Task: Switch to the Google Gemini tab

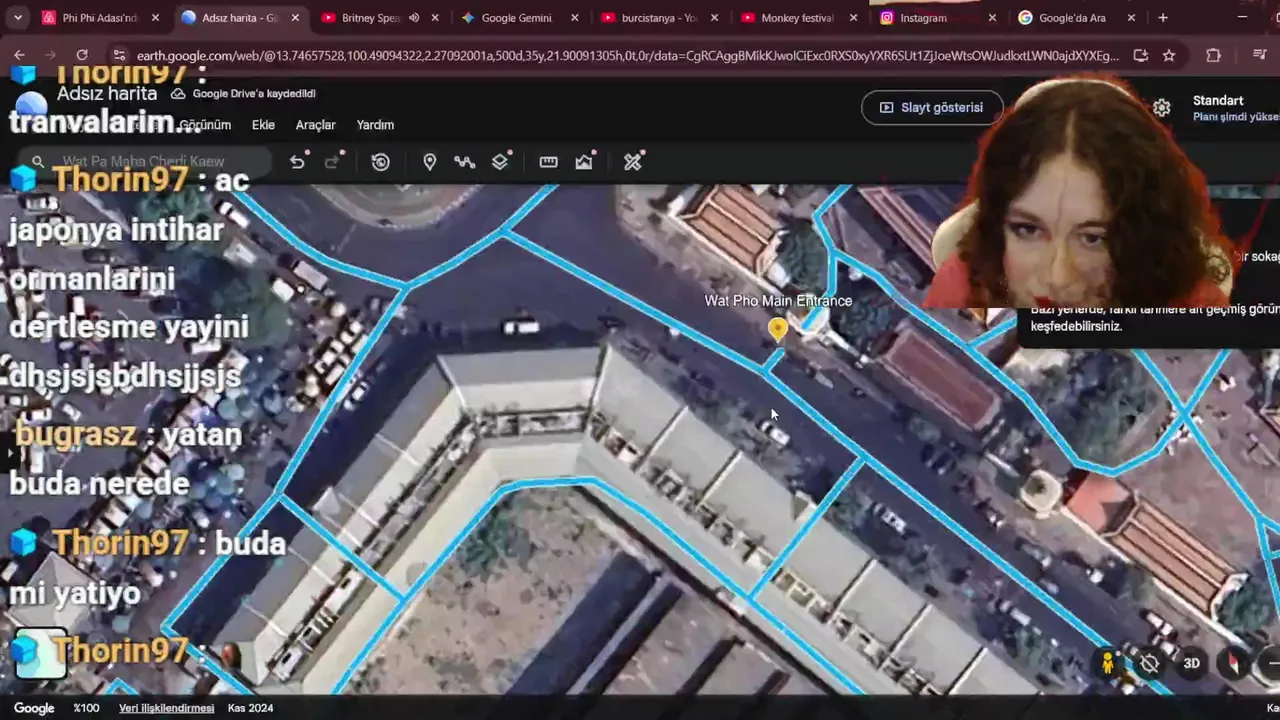Action: coord(519,18)
